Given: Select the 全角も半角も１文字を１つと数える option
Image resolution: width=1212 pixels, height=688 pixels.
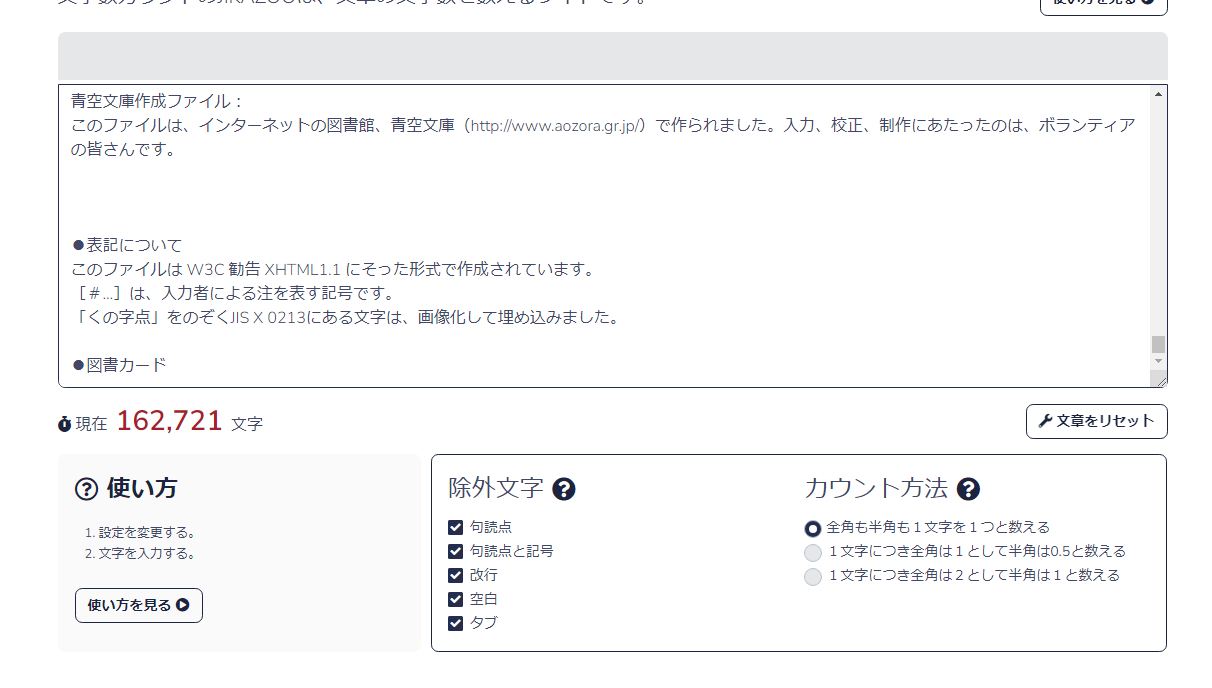Looking at the screenshot, I should pos(813,527).
